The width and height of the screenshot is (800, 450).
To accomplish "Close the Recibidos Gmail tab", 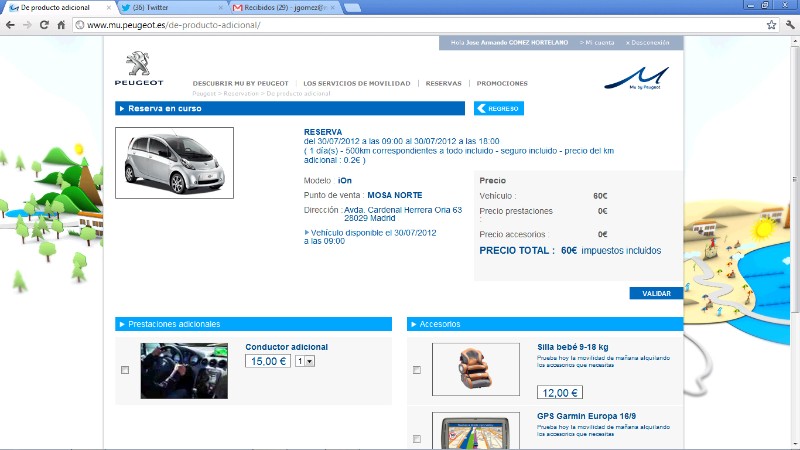I will (x=333, y=8).
